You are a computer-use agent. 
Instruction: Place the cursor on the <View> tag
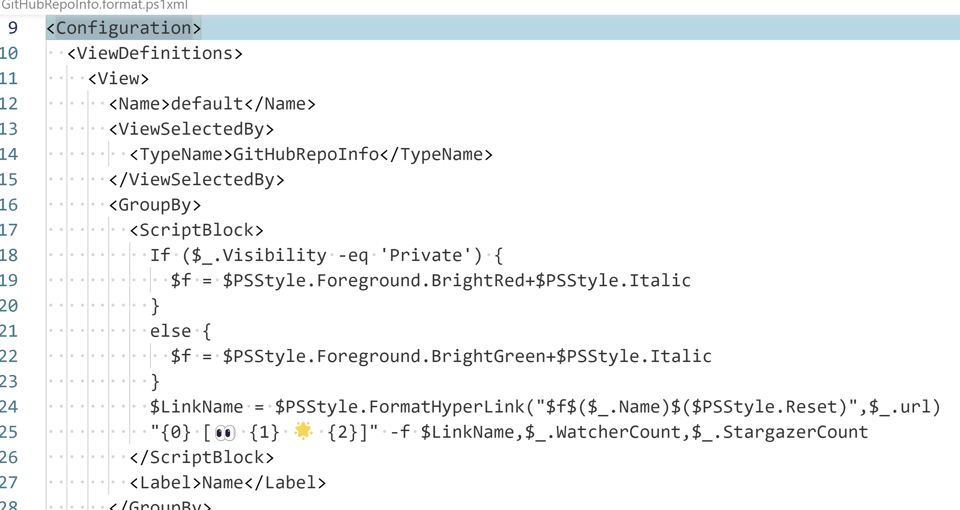pyautogui.click(x=119, y=78)
